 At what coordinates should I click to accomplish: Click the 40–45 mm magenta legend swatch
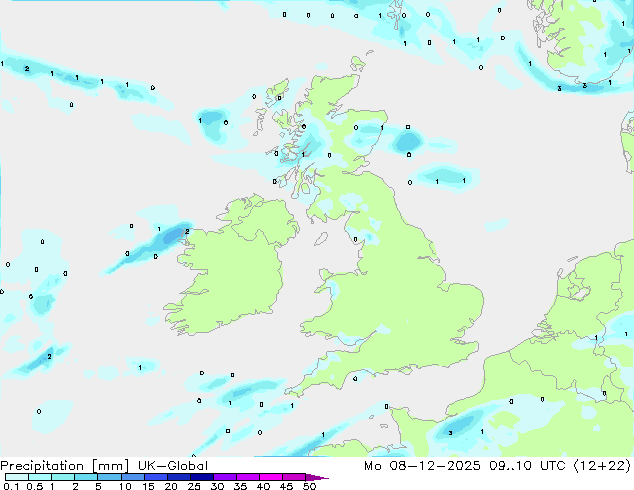click(x=271, y=477)
